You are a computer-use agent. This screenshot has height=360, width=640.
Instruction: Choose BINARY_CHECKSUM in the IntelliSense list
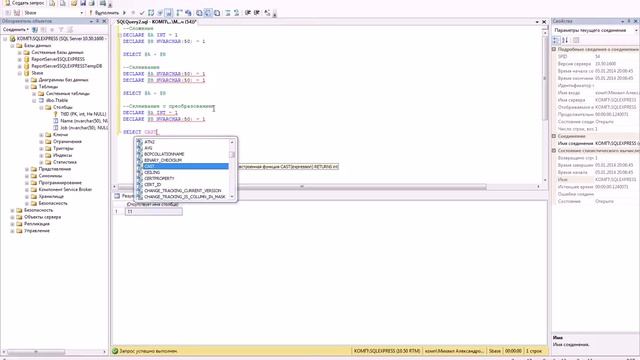tap(162, 160)
